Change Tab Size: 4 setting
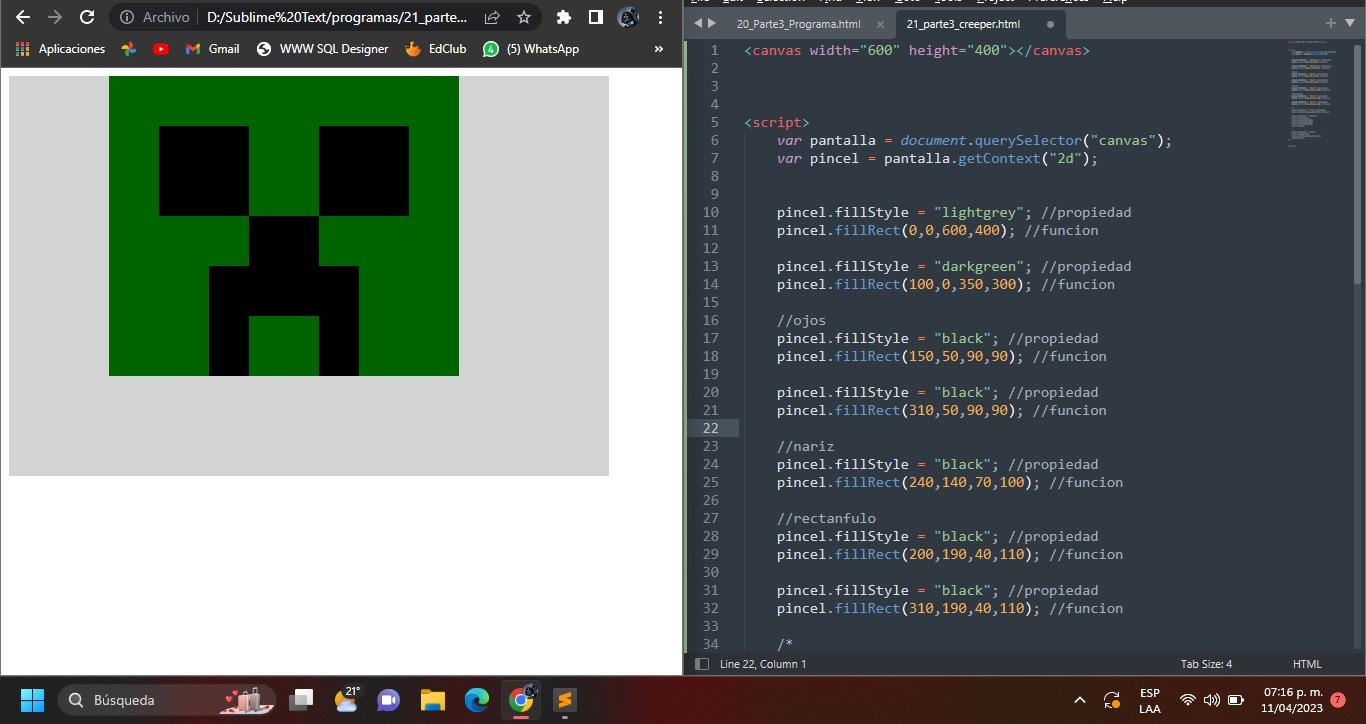Viewport: 1366px width, 724px height. coord(1206,664)
